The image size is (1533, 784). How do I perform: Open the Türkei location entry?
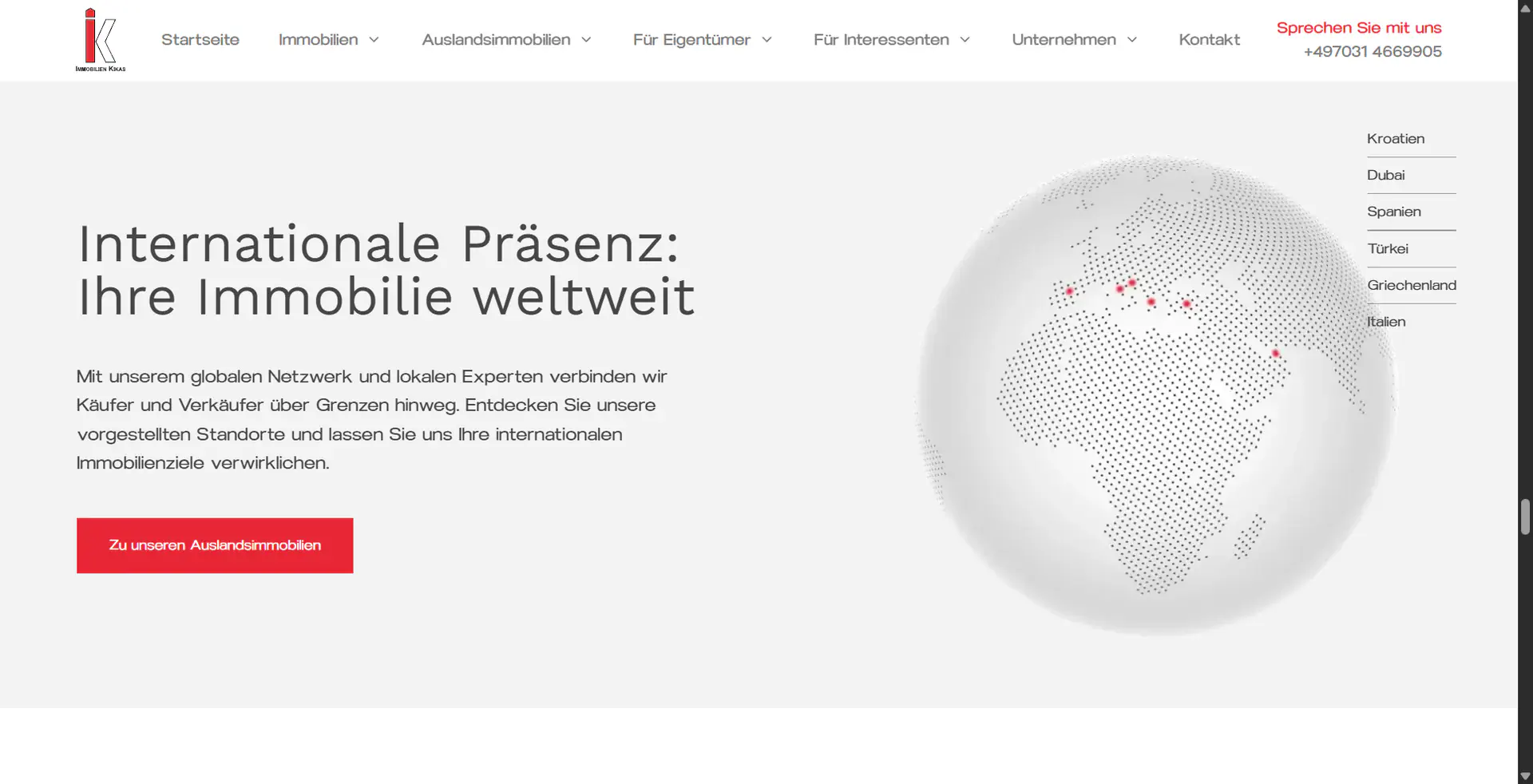(1388, 248)
